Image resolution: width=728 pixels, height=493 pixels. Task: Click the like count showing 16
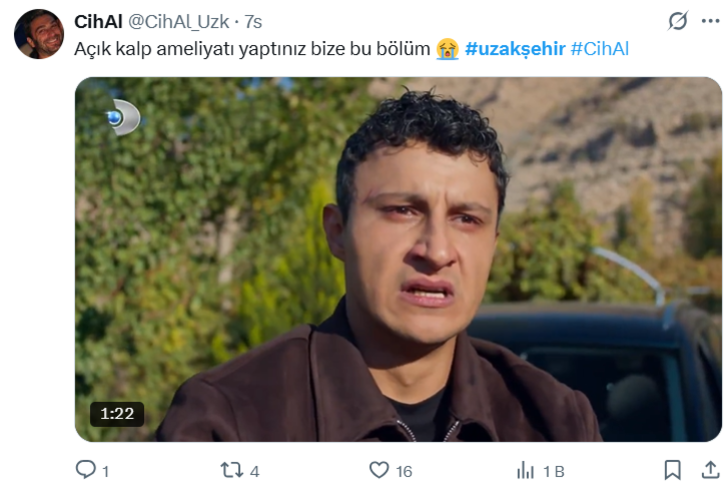click(404, 472)
